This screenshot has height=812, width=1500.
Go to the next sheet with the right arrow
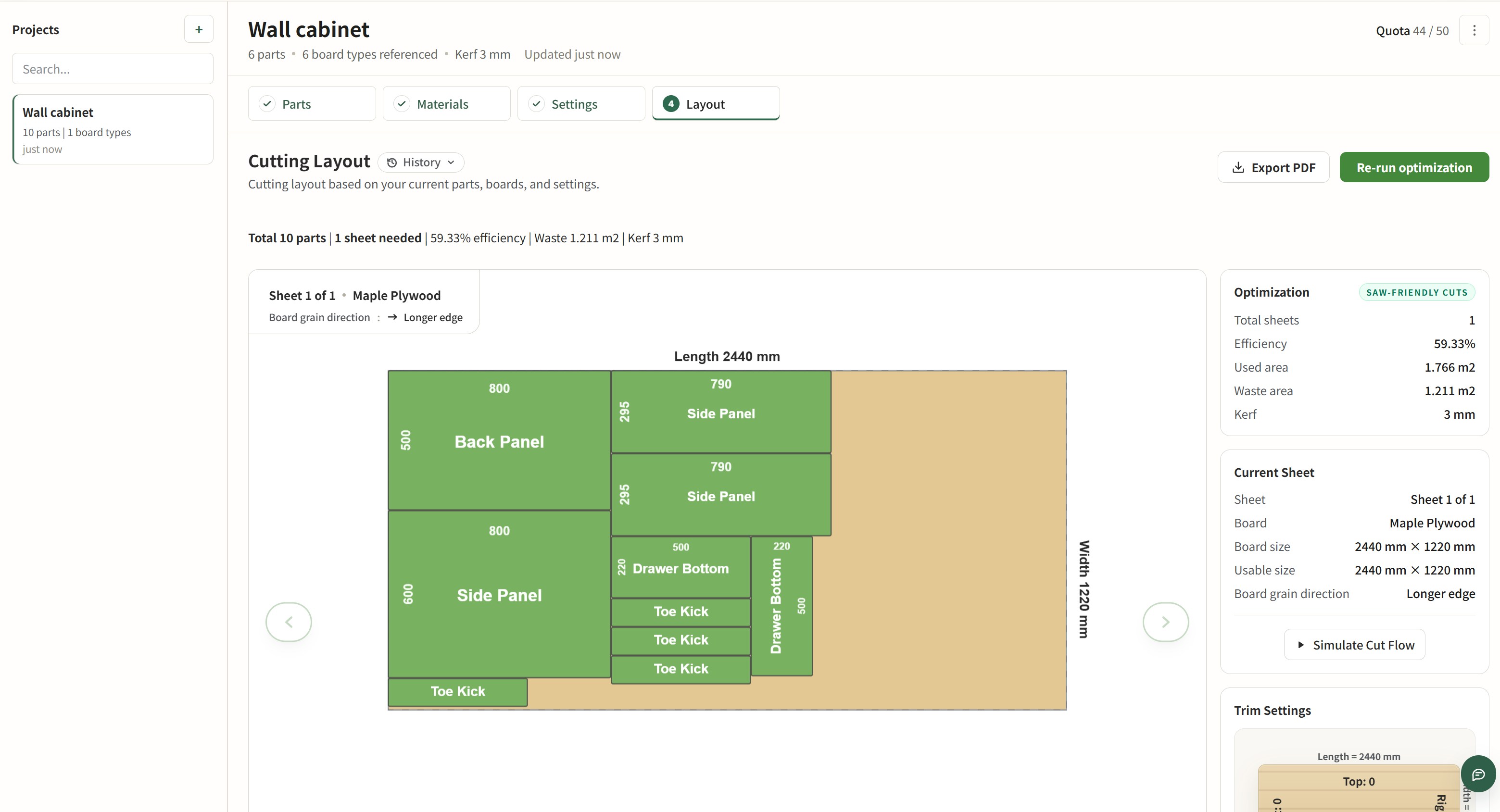coord(1165,622)
